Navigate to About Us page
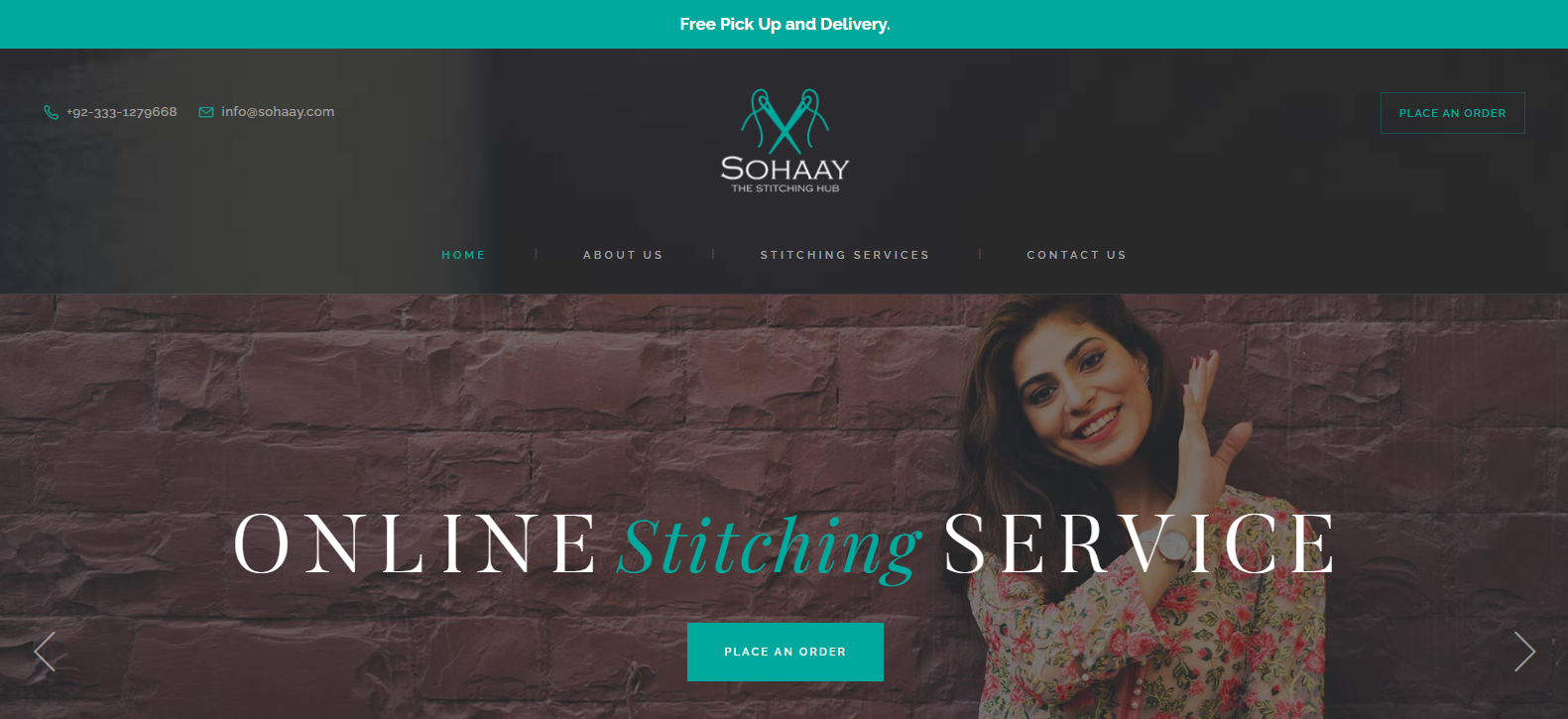 coord(623,255)
